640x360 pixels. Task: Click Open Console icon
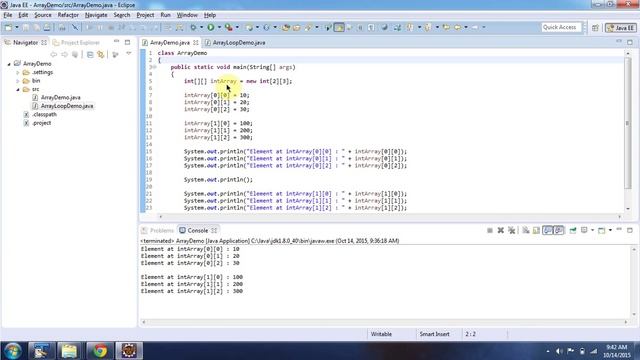coord(601,231)
